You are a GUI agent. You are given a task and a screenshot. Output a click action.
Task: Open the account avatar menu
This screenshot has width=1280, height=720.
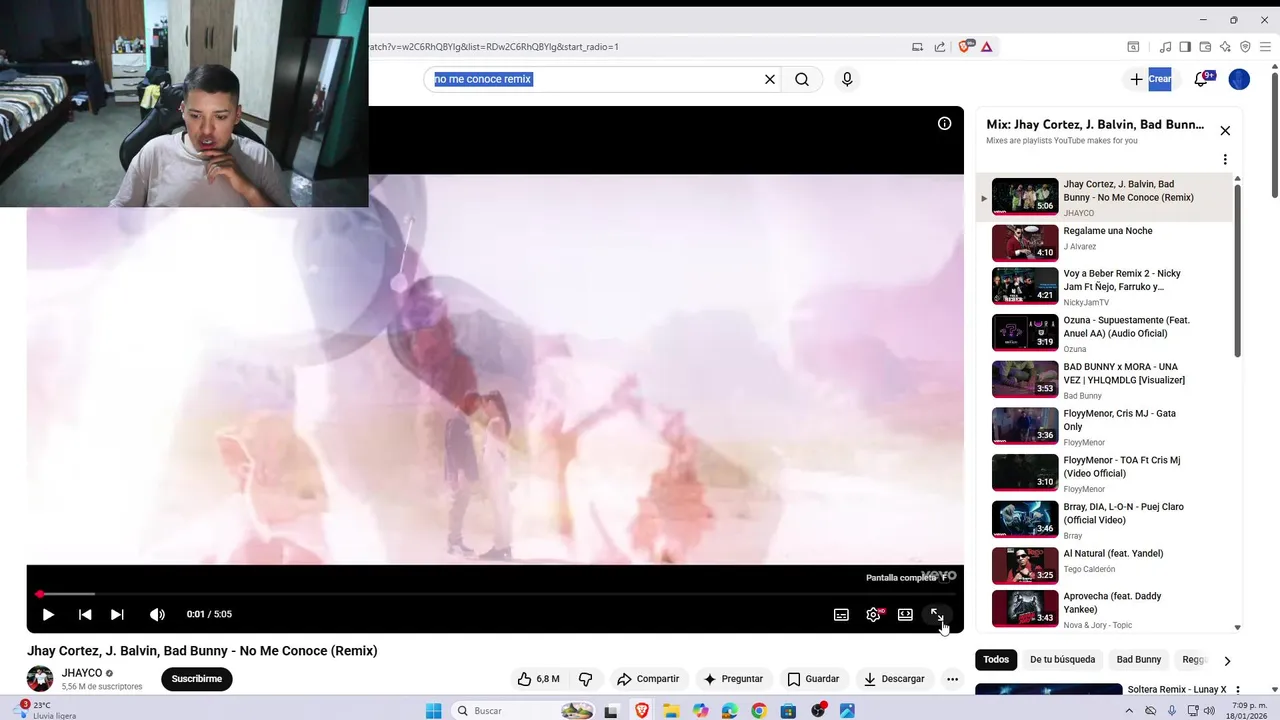pyautogui.click(x=1239, y=79)
